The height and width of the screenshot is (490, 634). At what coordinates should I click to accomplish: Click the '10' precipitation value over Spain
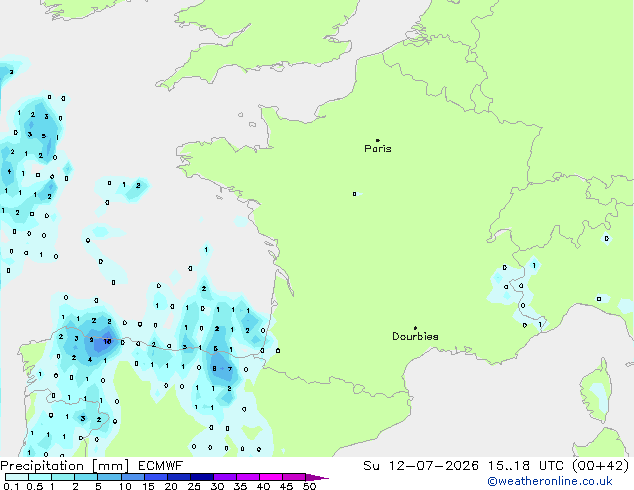pyautogui.click(x=107, y=342)
